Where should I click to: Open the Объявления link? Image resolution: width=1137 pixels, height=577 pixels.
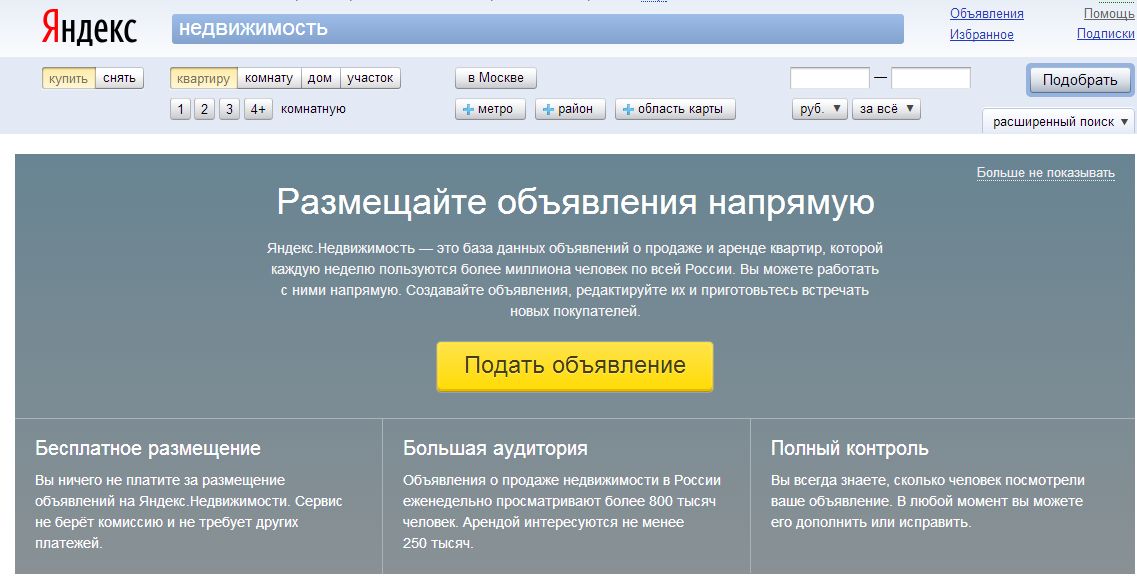click(x=987, y=14)
